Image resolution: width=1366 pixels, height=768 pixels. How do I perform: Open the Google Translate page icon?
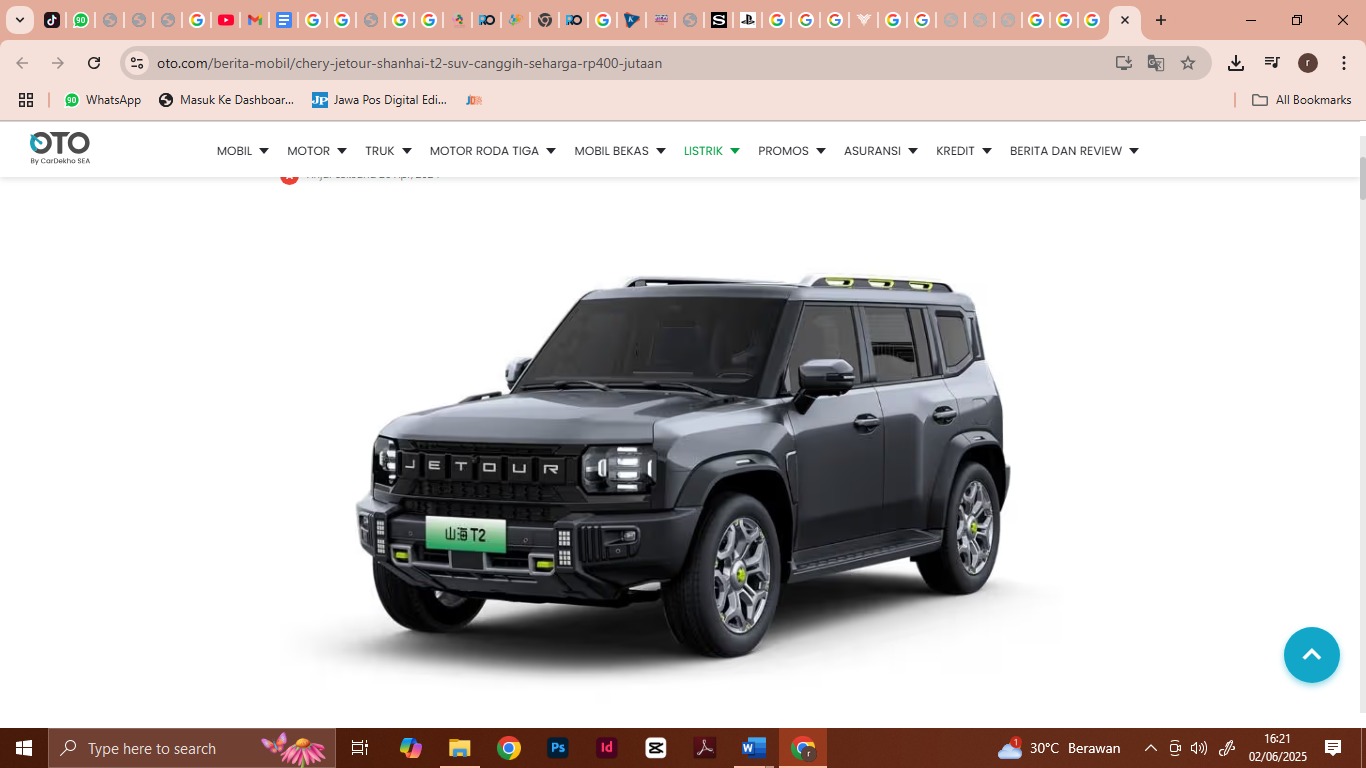tap(1156, 63)
